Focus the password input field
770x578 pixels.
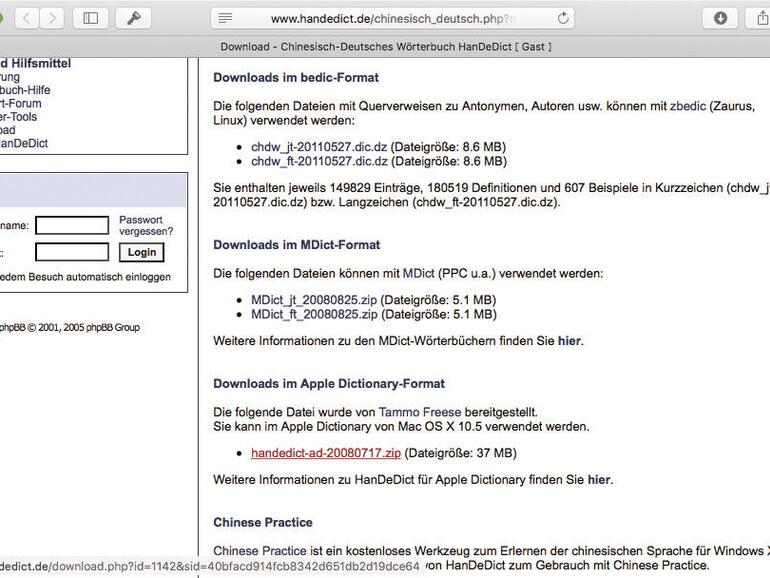(x=72, y=252)
